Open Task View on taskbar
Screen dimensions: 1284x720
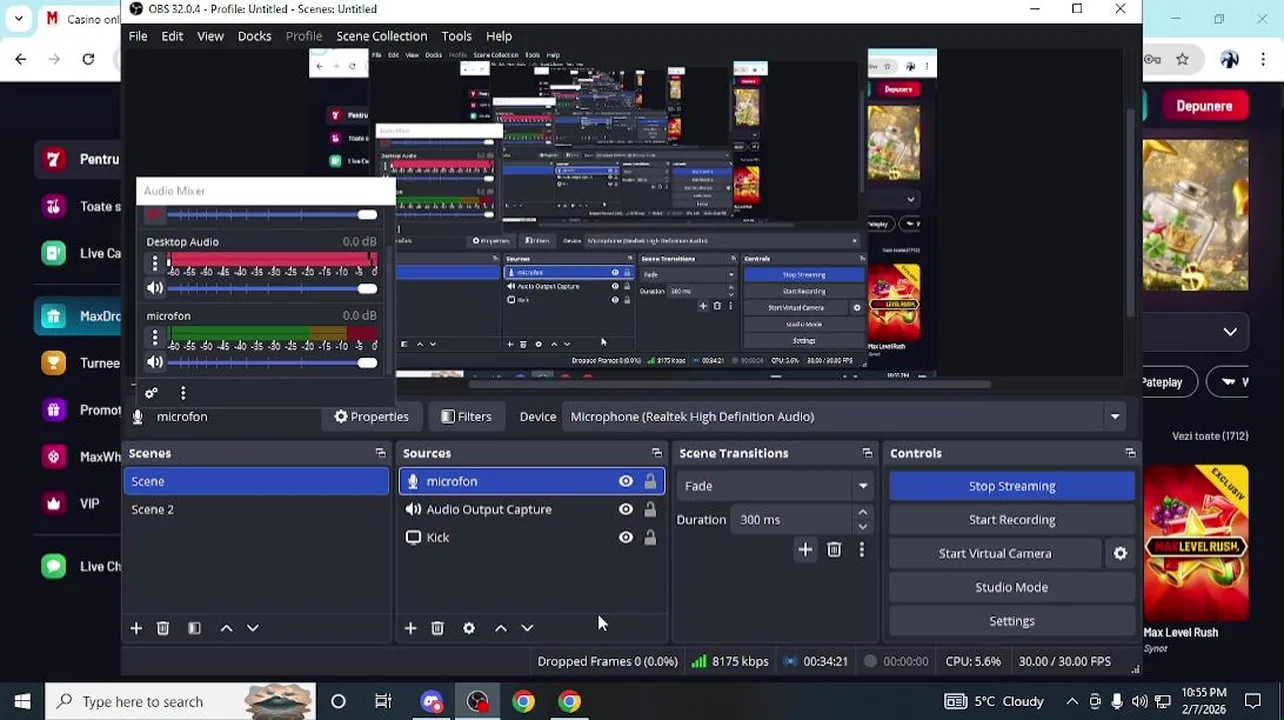point(383,701)
